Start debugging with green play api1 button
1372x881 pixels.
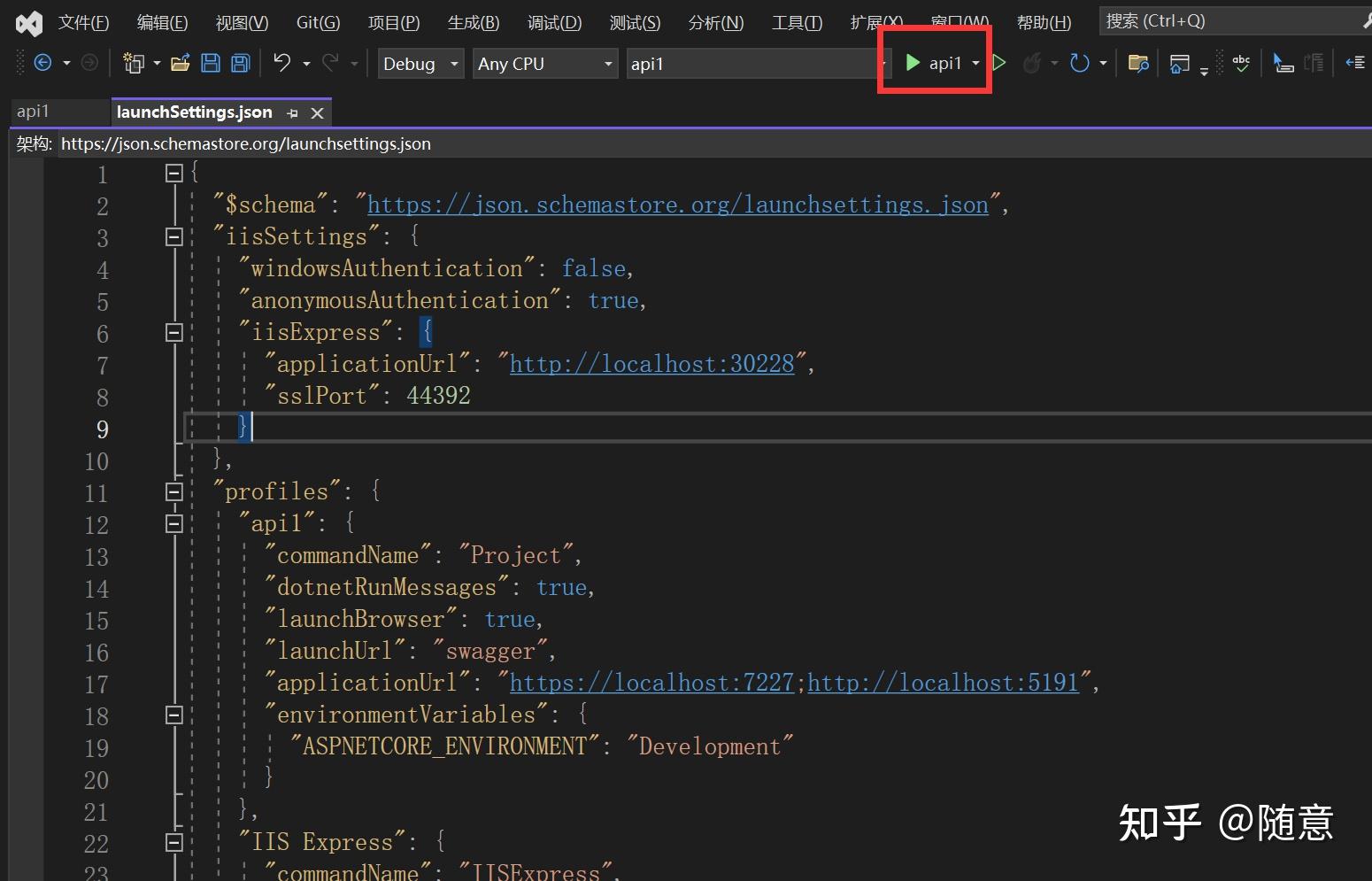pos(934,63)
